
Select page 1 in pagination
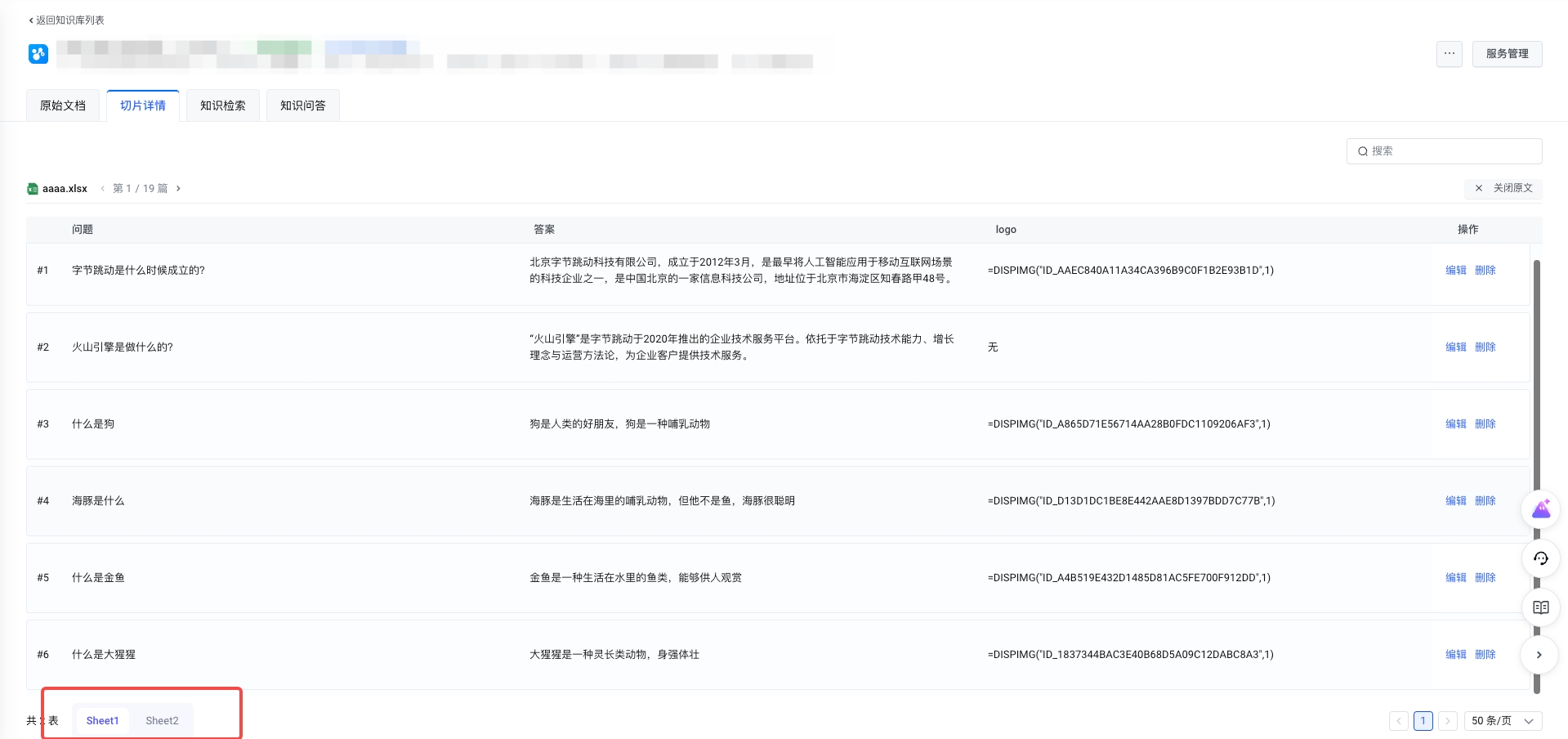1423,721
